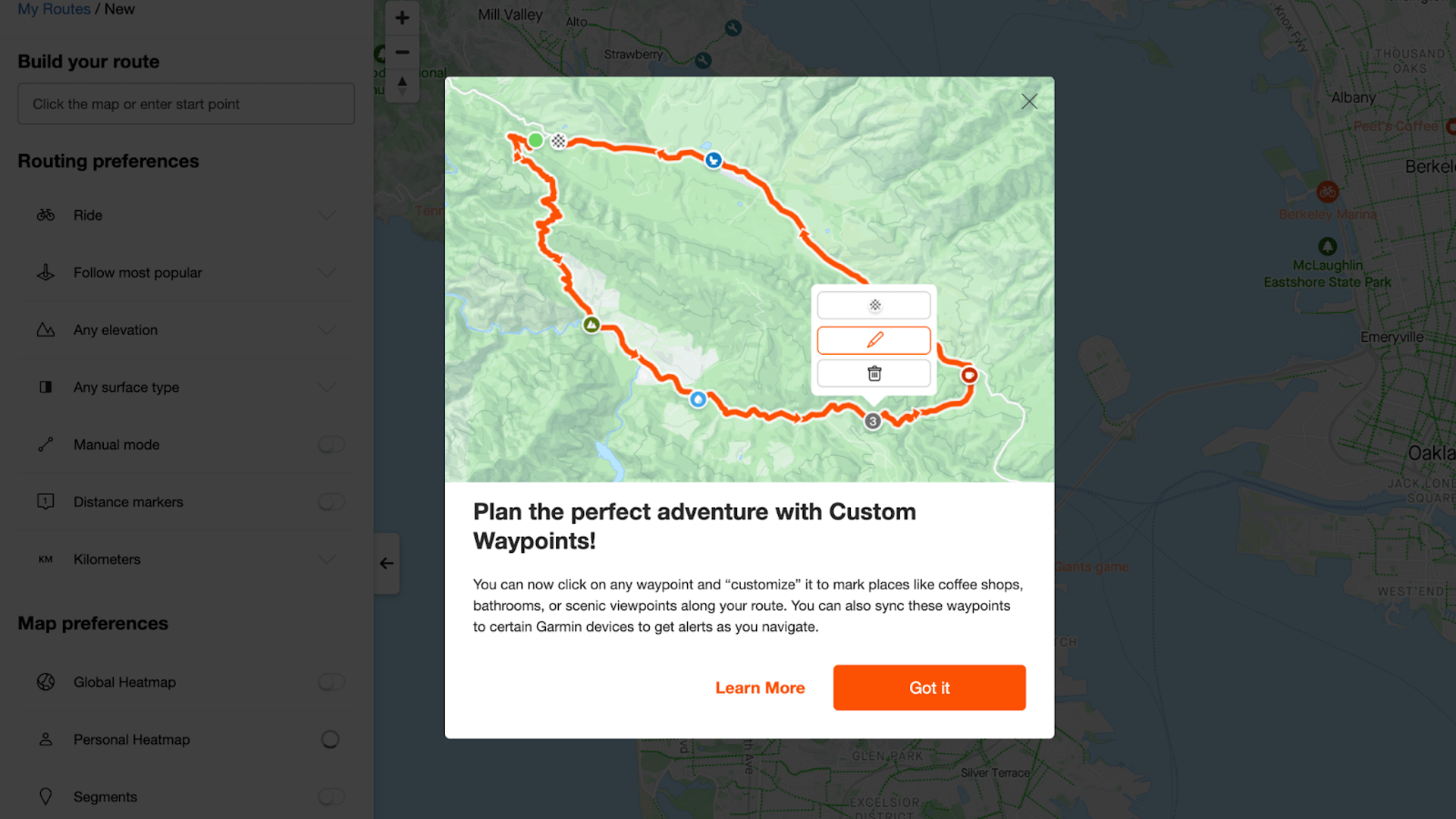Select the checkered finish flag icon in waypoint popup
The height and width of the screenshot is (819, 1456).
874,305
